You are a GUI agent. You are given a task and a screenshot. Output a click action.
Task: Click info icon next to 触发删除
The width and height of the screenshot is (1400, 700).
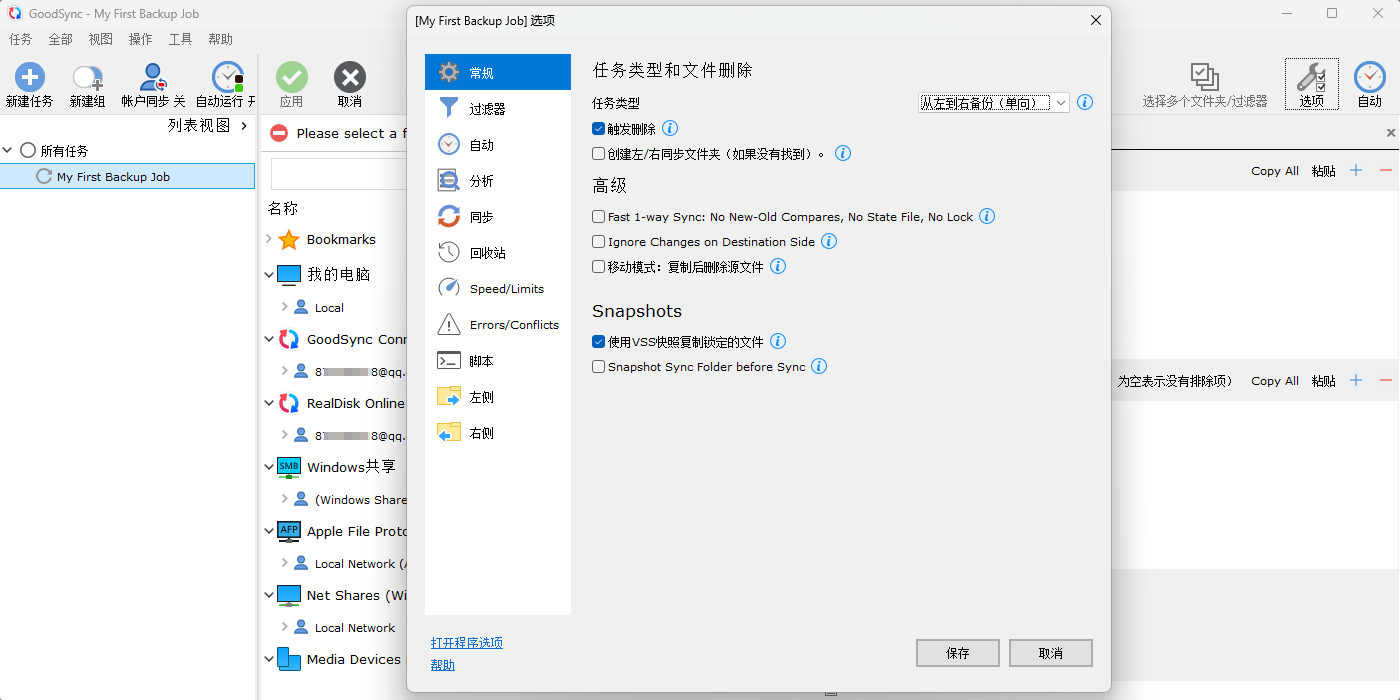point(670,128)
